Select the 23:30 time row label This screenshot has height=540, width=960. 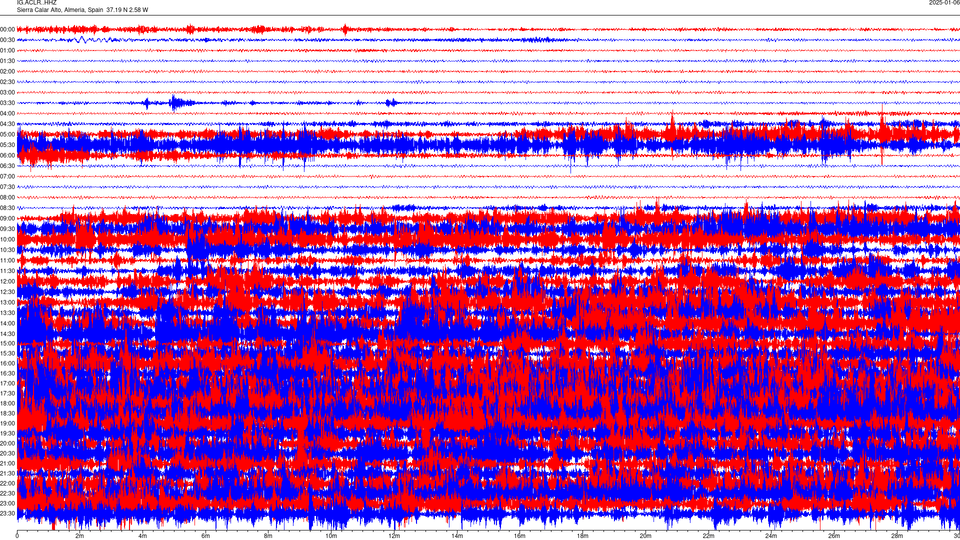(x=7, y=514)
